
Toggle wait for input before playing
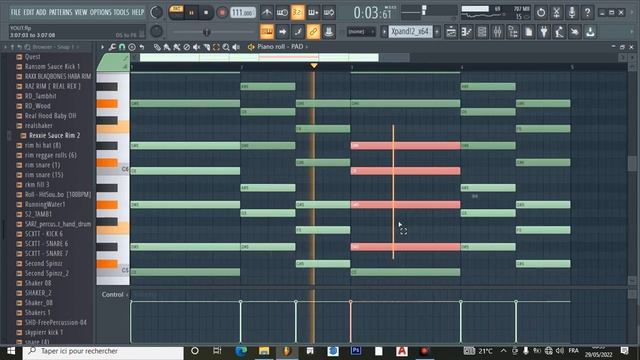click(x=282, y=13)
